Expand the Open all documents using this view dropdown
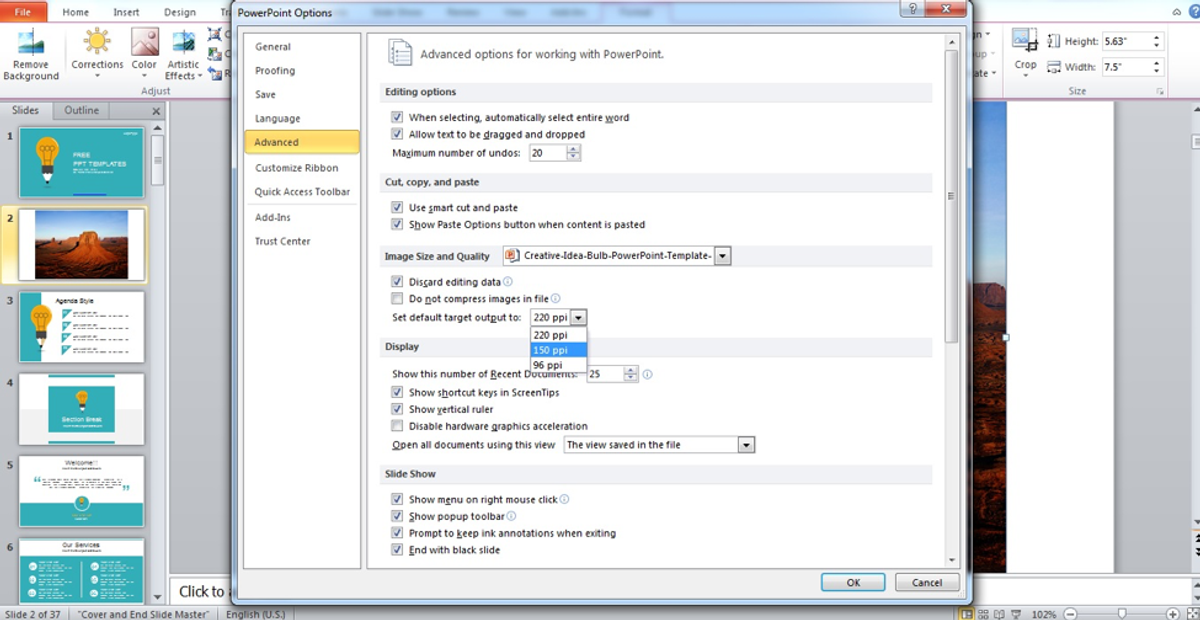Screen dimensions: 1200x620 745,444
